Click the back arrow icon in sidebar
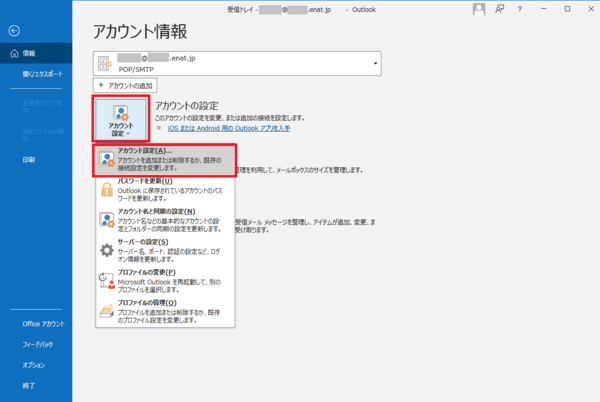This screenshot has height=402, width=600. 13,31
